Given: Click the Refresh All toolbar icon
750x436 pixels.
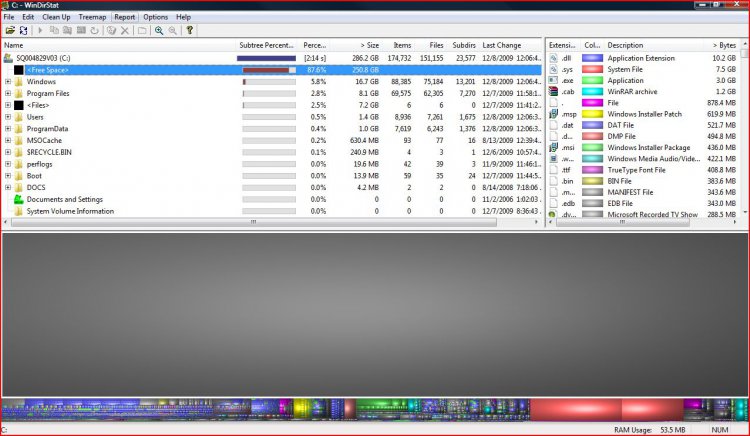Looking at the screenshot, I should (x=23, y=31).
